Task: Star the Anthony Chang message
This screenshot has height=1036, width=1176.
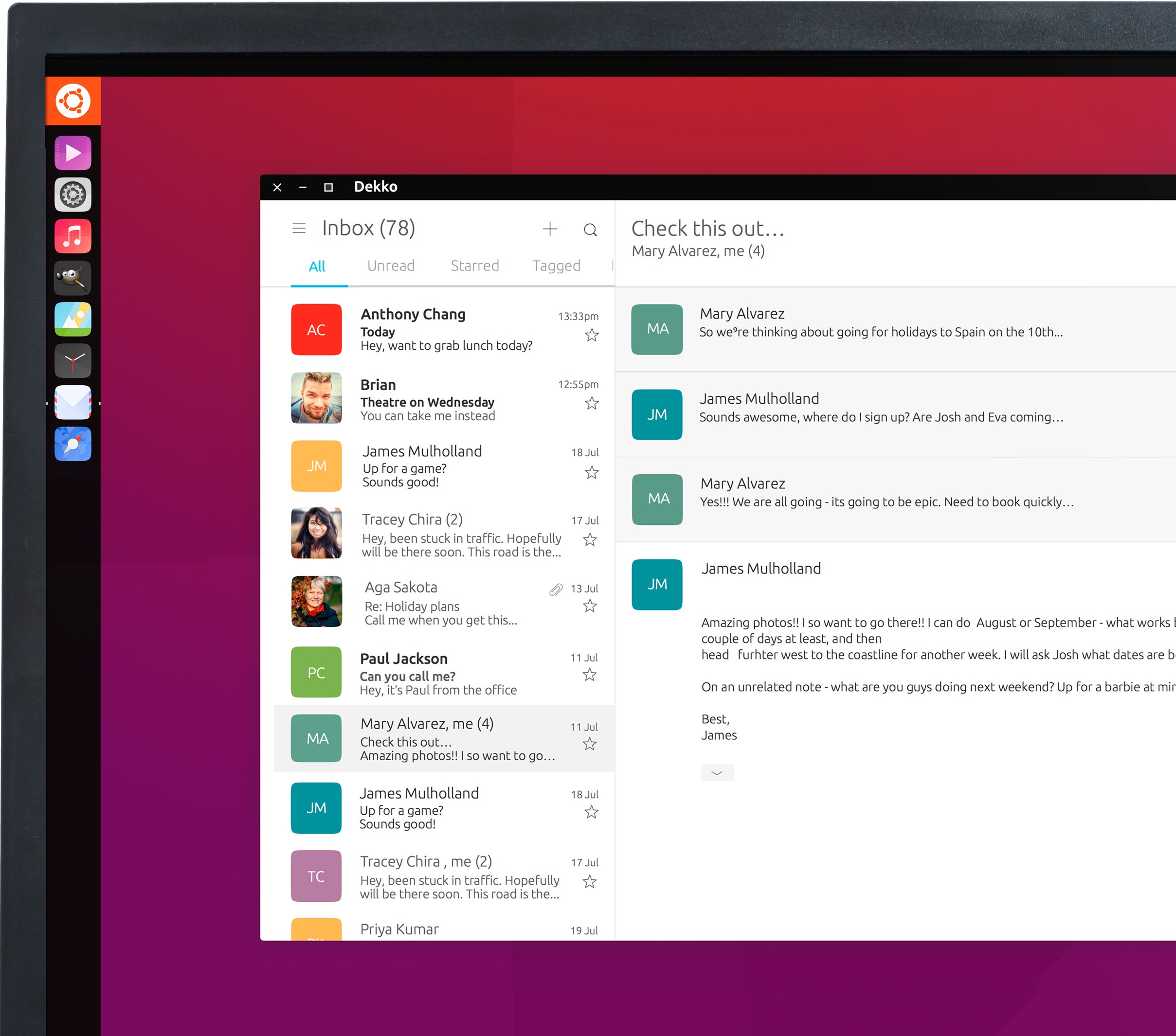Action: 592,335
